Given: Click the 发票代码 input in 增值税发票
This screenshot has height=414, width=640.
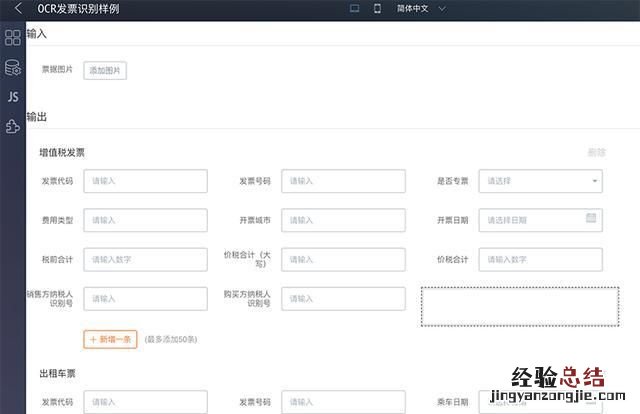Looking at the screenshot, I should click(x=145, y=181).
